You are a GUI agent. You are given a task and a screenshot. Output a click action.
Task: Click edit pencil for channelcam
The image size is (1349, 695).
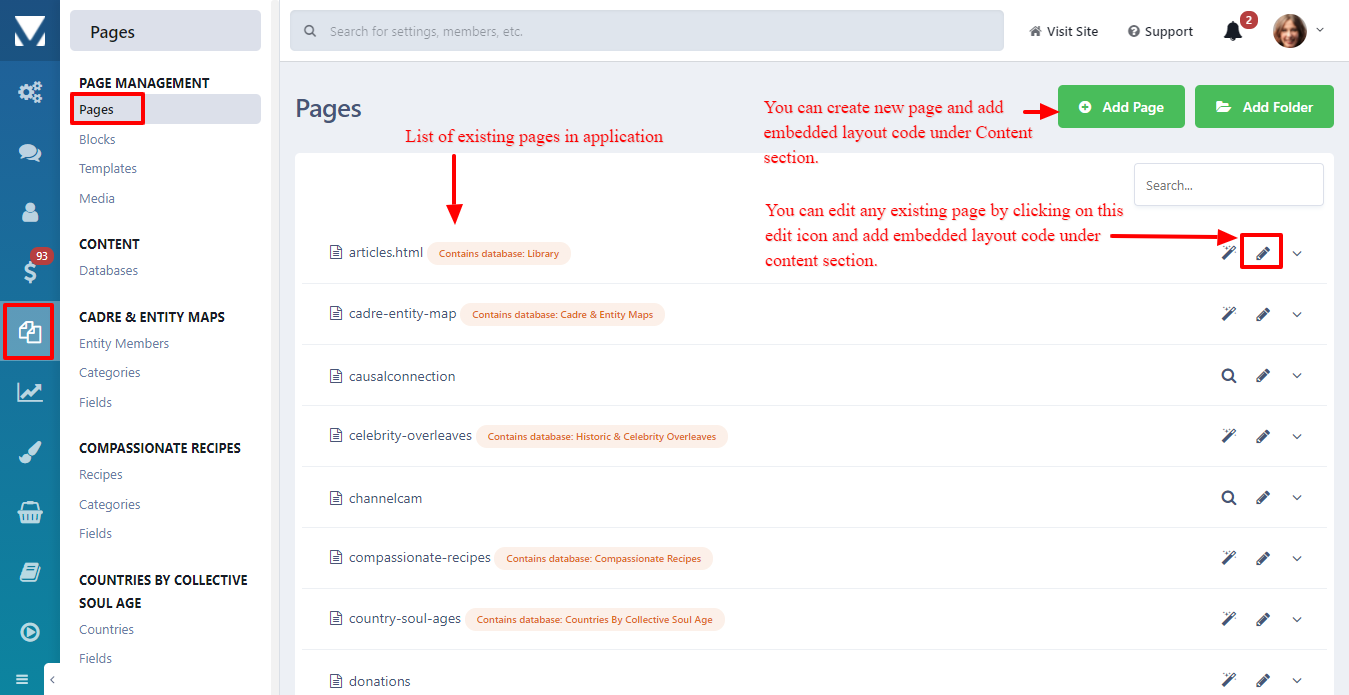1263,498
